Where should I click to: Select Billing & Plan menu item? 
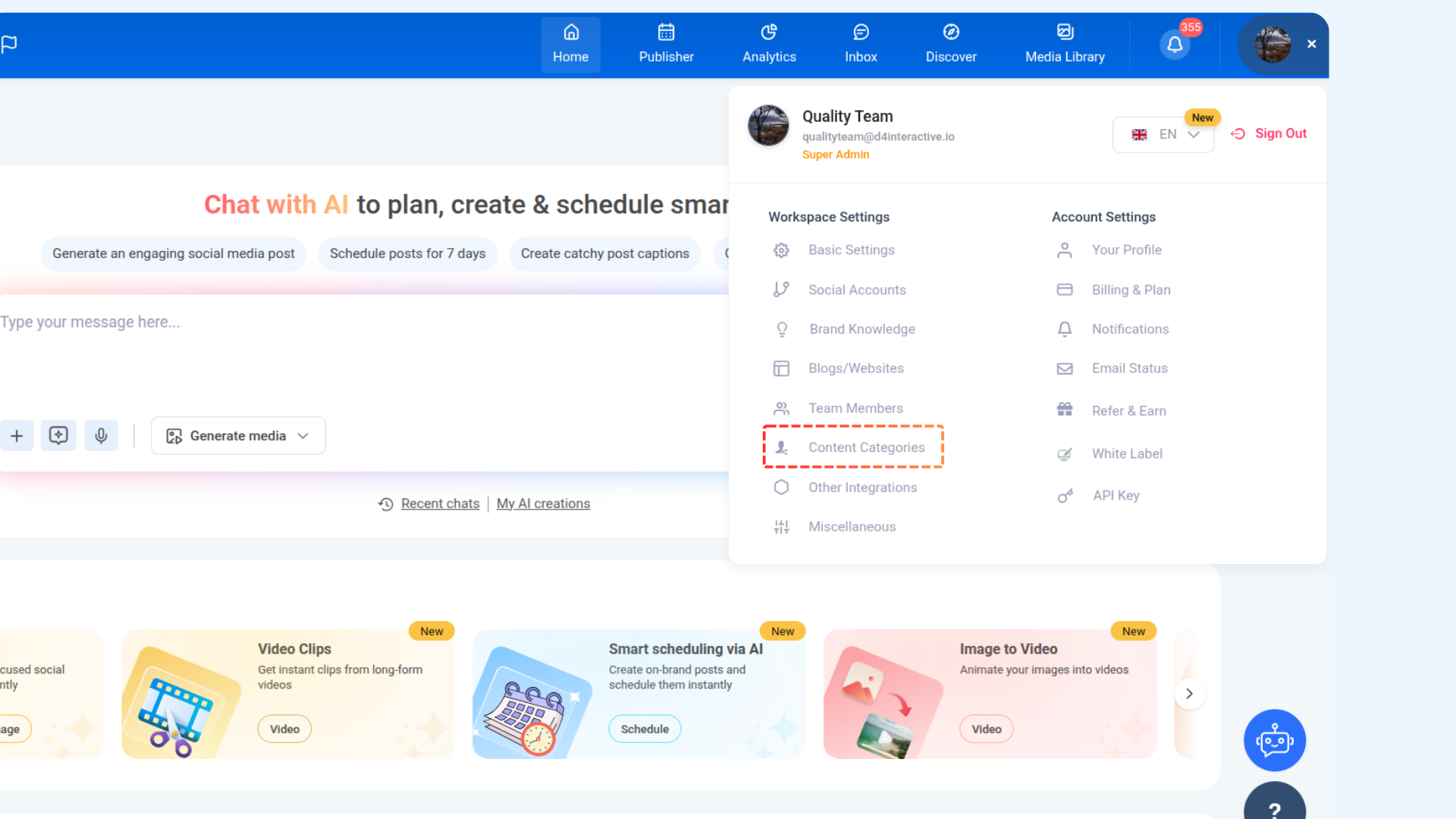click(x=1131, y=290)
